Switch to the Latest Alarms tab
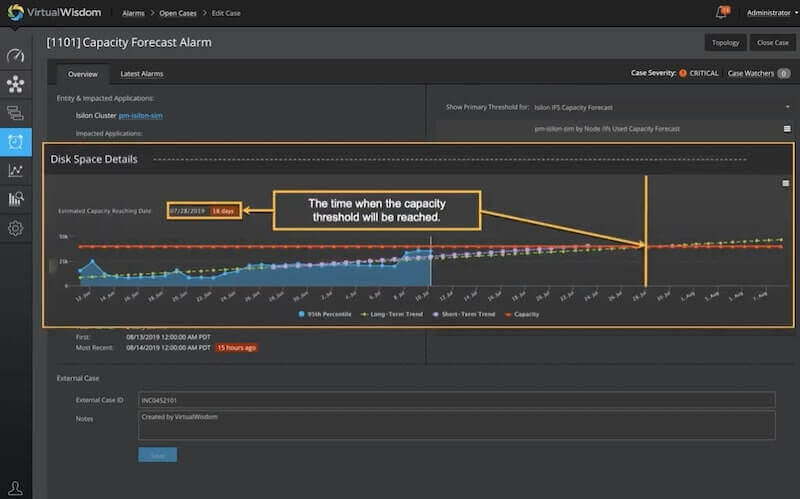Screen dimensions: 800x499 [x=142, y=74]
